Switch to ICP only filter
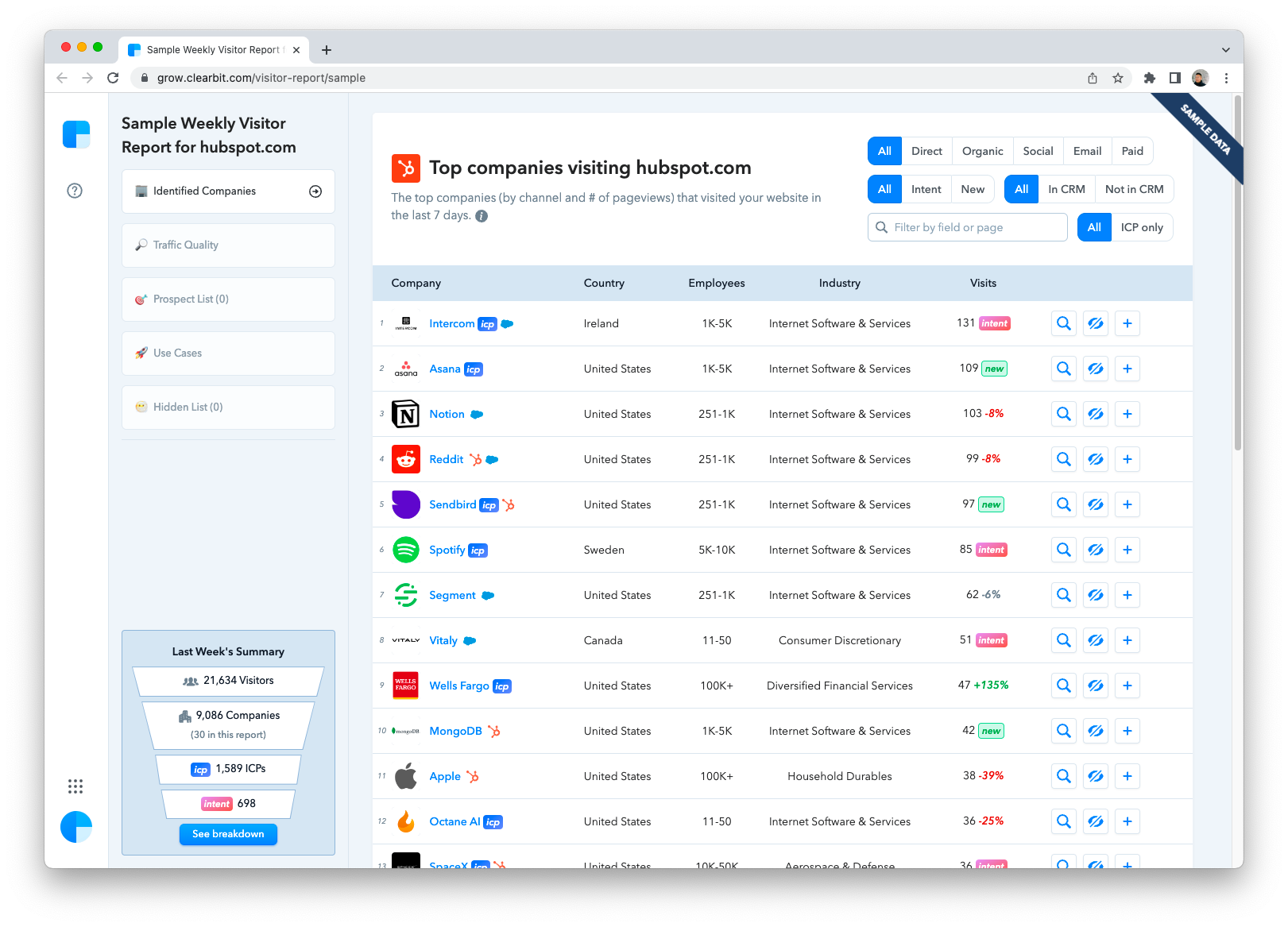Screen dimensions: 1288x927 coord(1142,227)
